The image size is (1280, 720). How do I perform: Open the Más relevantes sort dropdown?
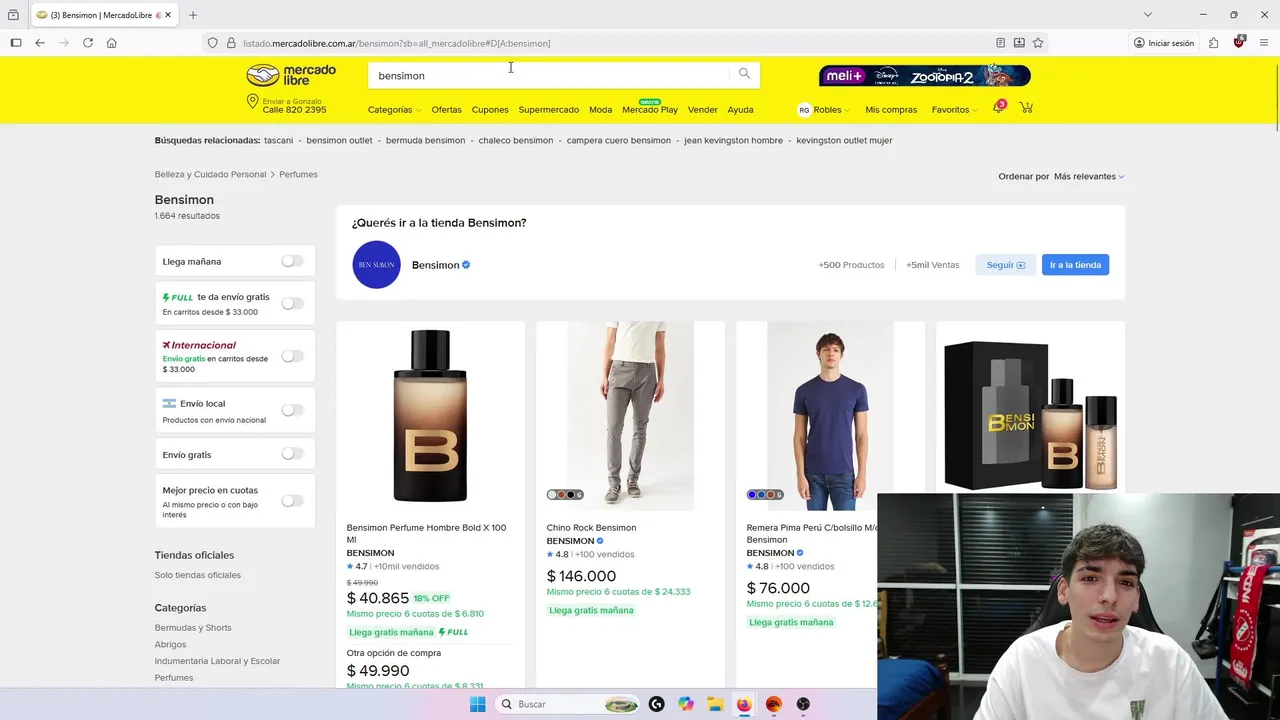pos(1089,176)
